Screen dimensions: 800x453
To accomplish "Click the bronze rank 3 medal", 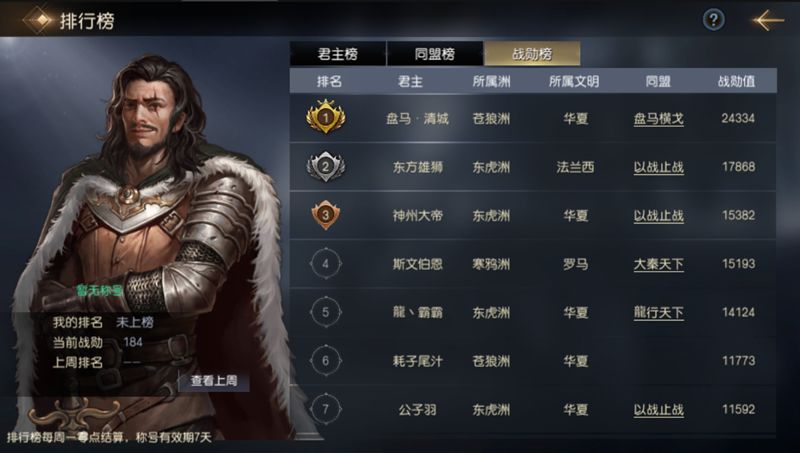I will click(x=326, y=215).
